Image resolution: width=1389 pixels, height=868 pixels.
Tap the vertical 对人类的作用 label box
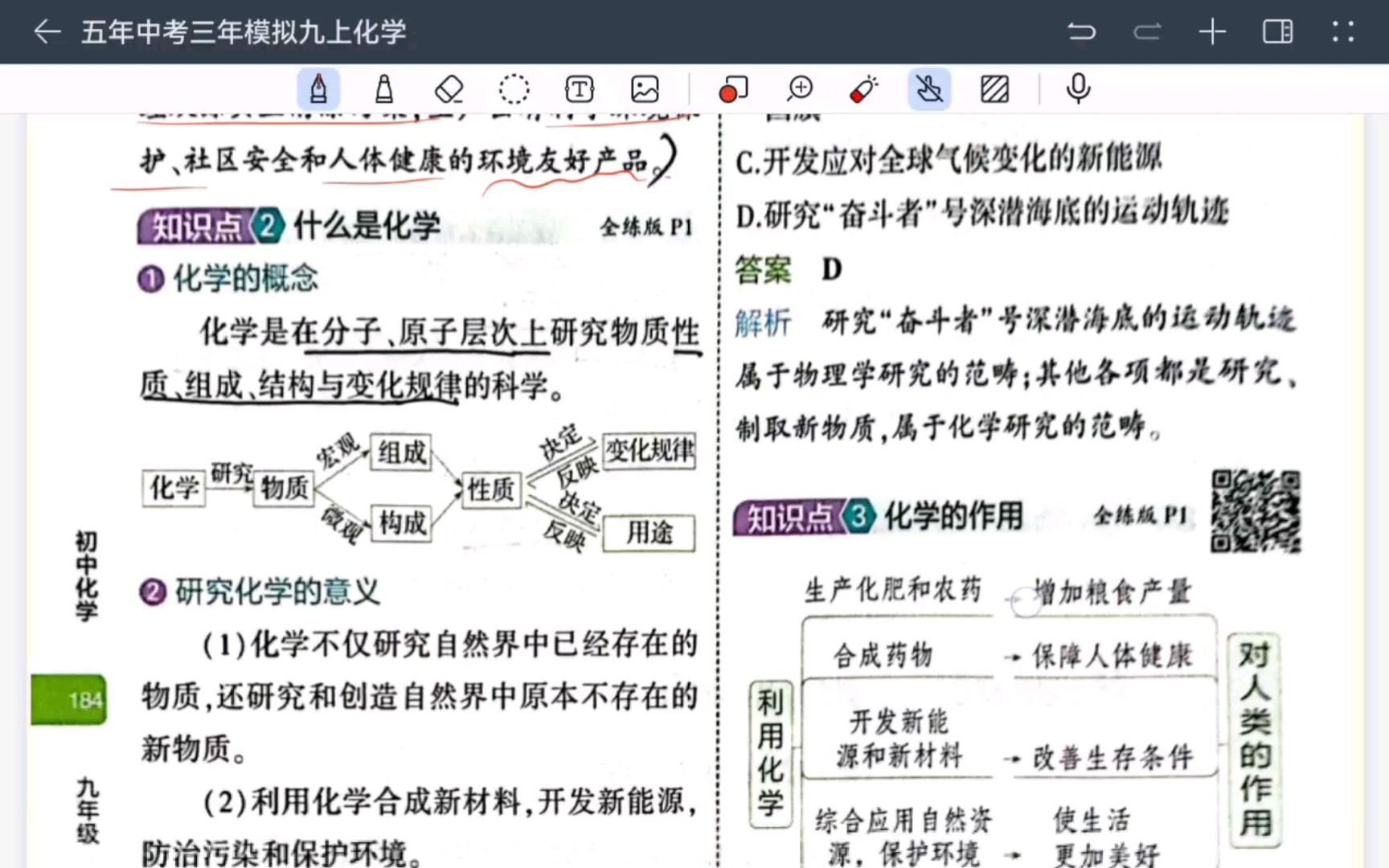1254,739
